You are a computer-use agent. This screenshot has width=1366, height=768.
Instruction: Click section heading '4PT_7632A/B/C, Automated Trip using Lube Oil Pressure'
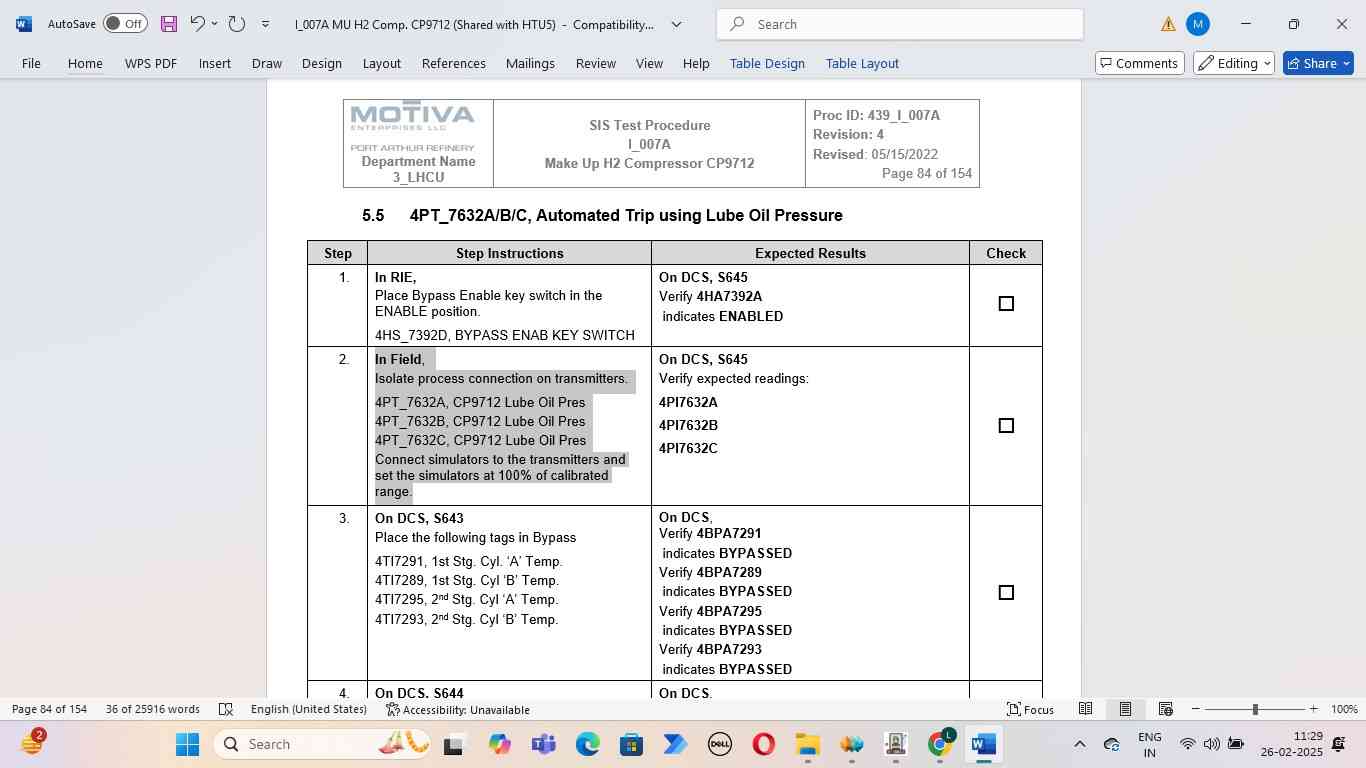coord(626,215)
